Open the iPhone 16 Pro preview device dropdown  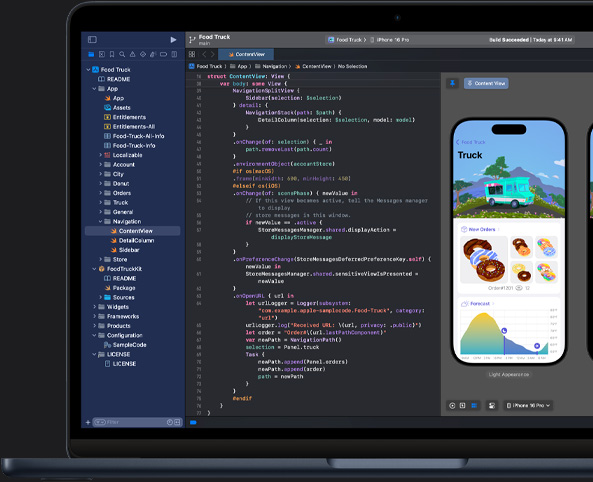click(528, 406)
